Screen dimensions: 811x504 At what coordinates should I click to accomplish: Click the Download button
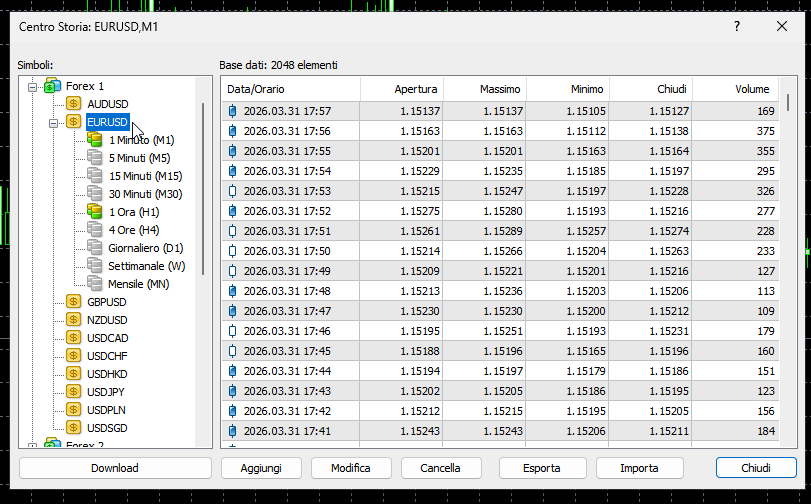click(115, 468)
